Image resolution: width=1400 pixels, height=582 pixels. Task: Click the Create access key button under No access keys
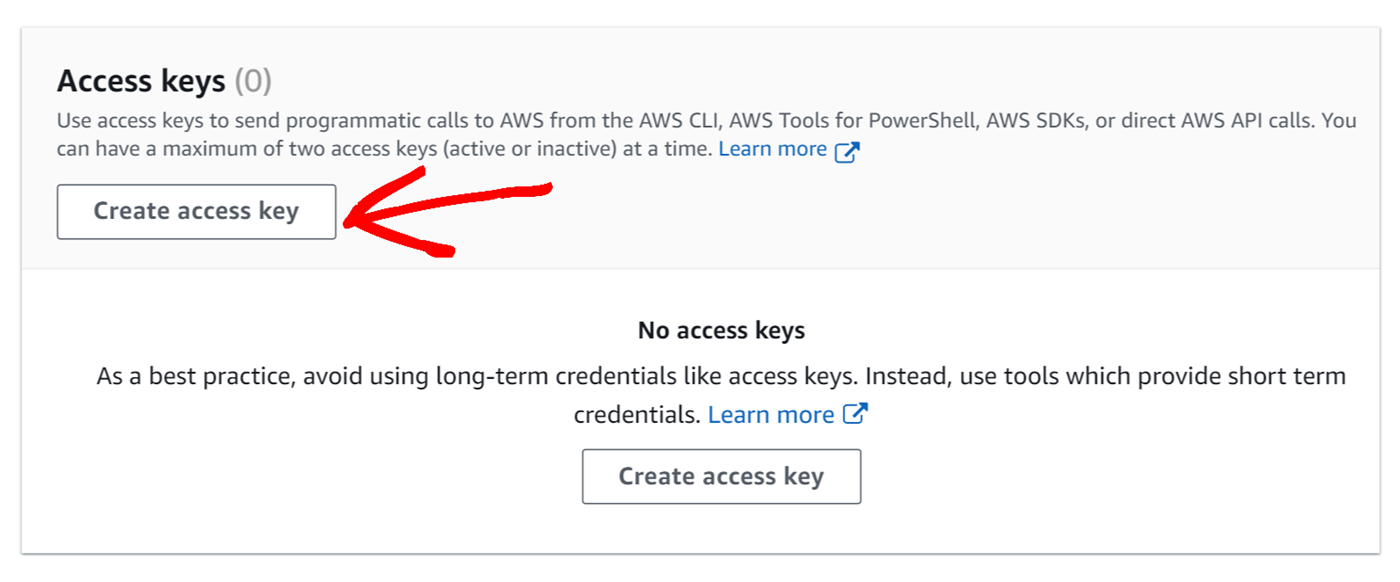(721, 476)
